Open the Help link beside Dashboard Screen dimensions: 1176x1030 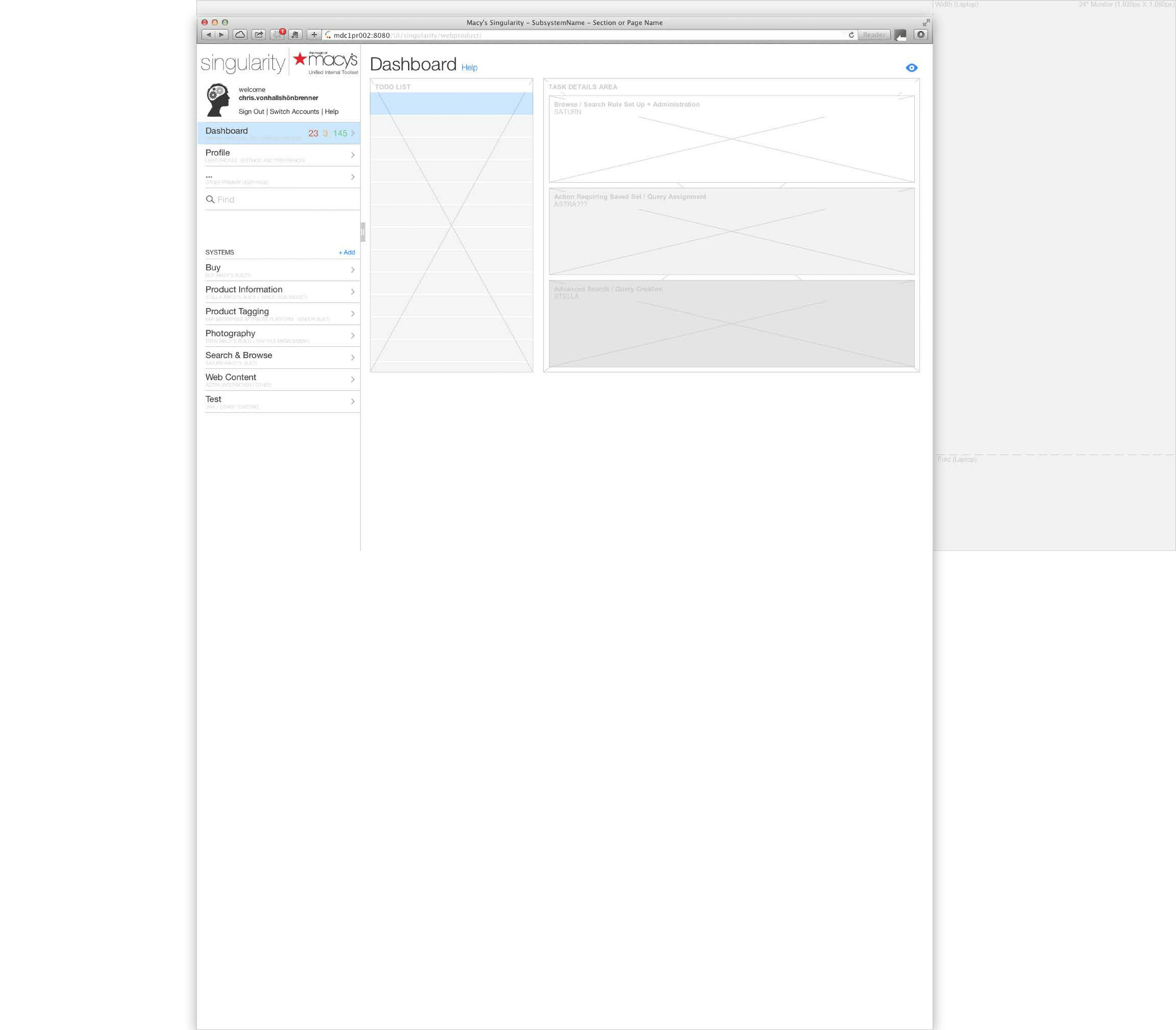pos(469,68)
